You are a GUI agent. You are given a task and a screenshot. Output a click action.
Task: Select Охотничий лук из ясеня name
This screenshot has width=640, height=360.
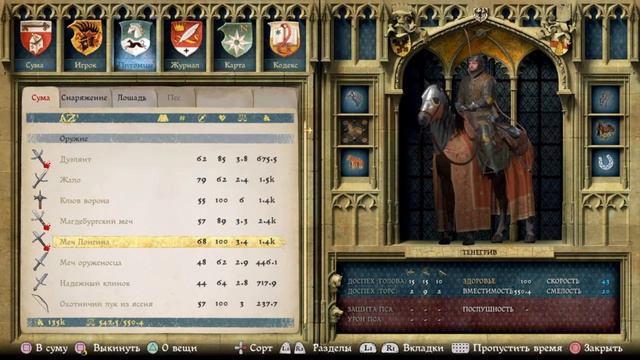point(106,304)
